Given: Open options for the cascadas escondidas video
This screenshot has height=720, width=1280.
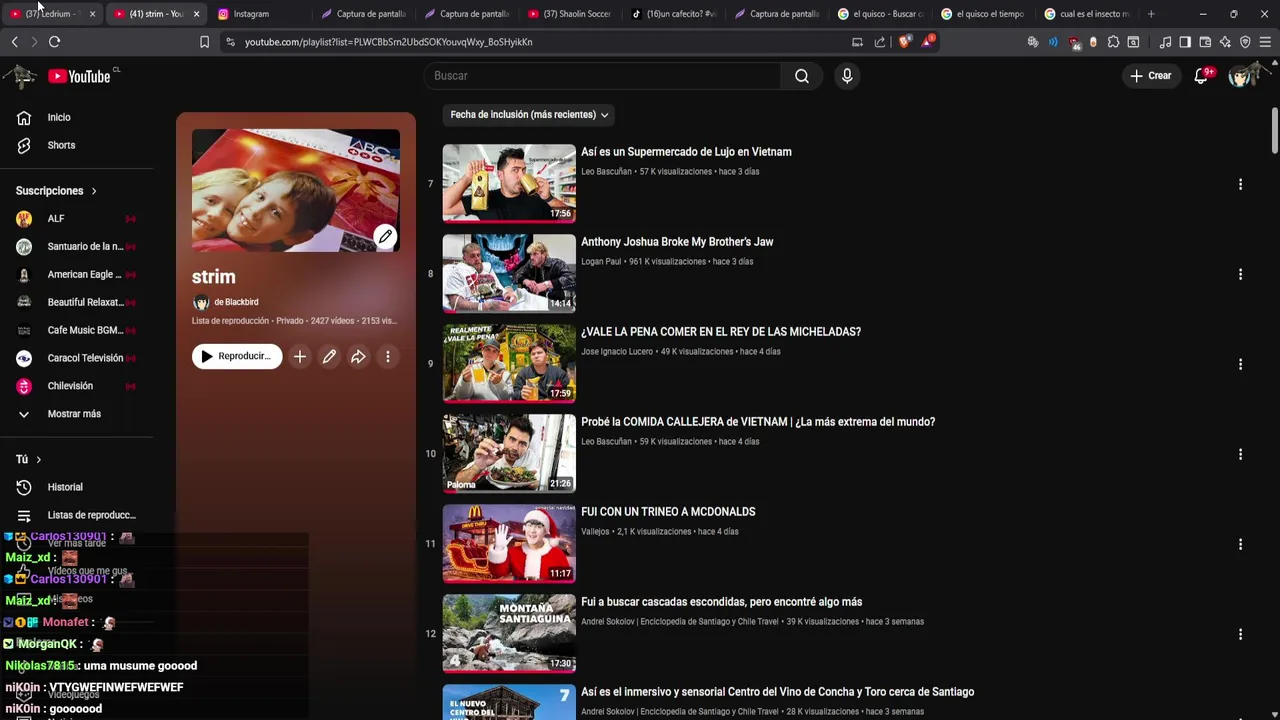Looking at the screenshot, I should tap(1240, 634).
